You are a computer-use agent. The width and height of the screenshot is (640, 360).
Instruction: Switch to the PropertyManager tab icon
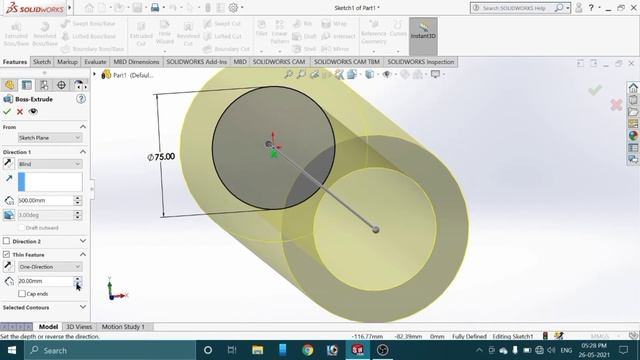(x=27, y=85)
